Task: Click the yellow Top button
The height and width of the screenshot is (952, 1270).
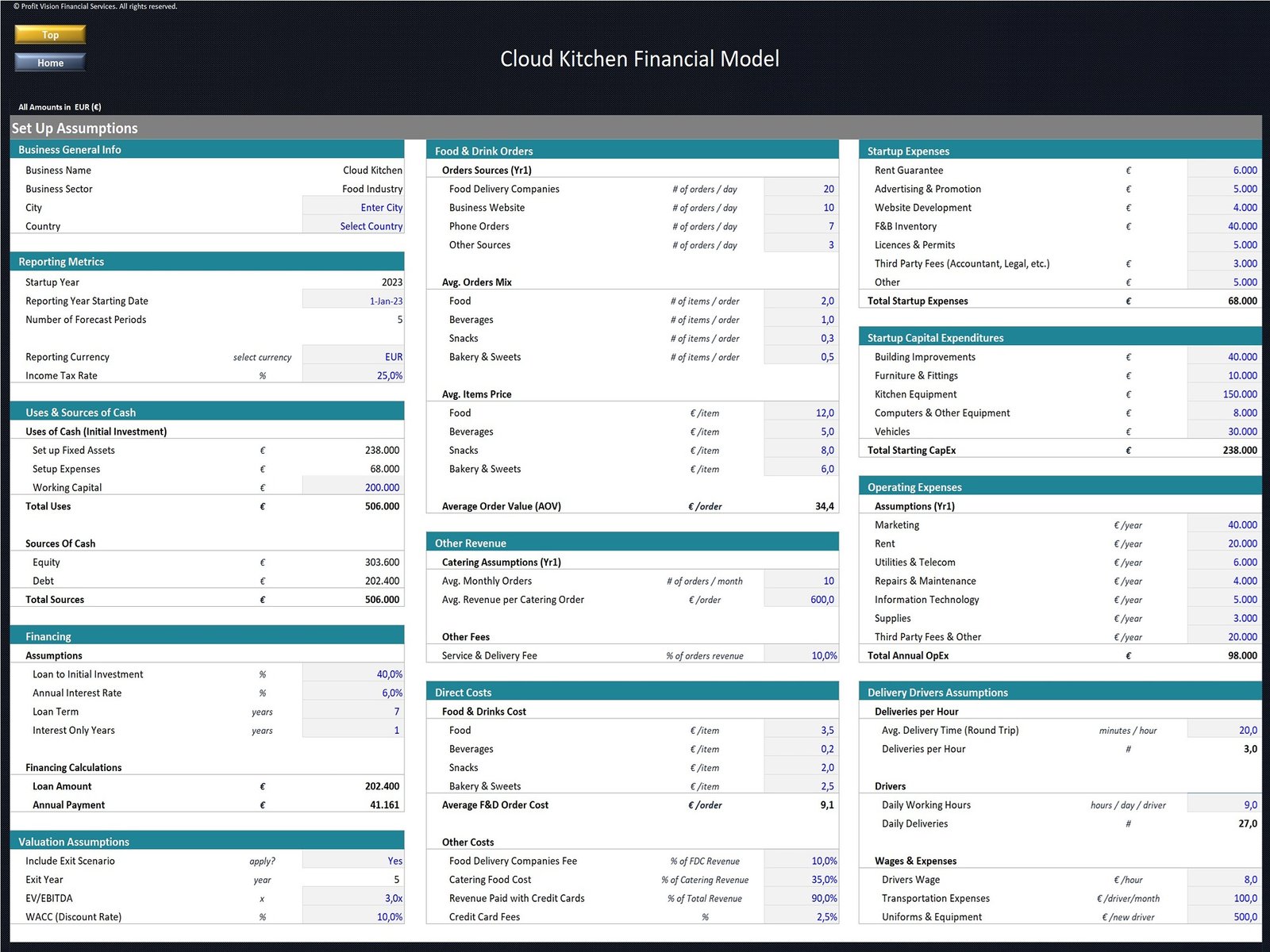Action: click(x=50, y=34)
